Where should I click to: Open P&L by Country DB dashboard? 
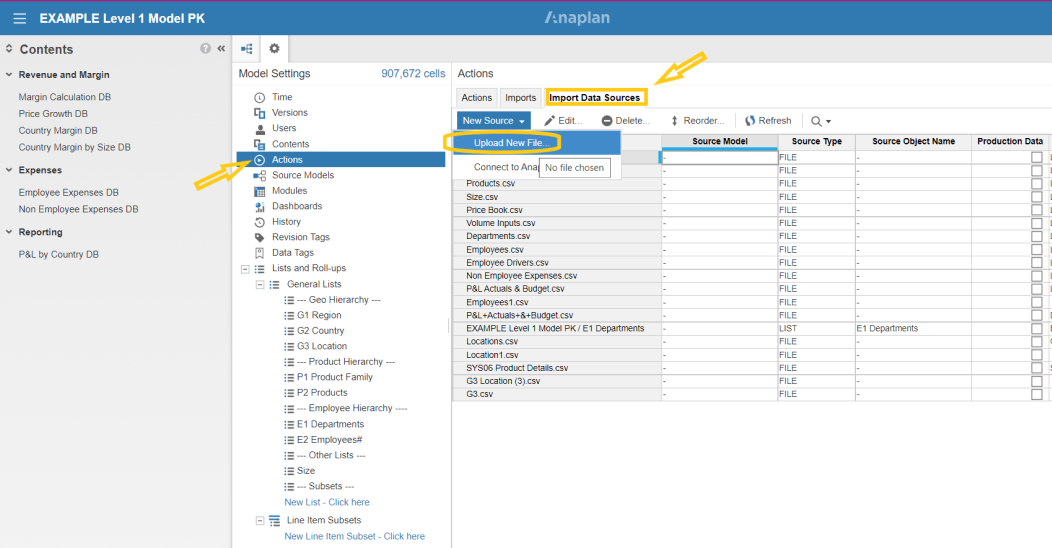click(x=58, y=255)
